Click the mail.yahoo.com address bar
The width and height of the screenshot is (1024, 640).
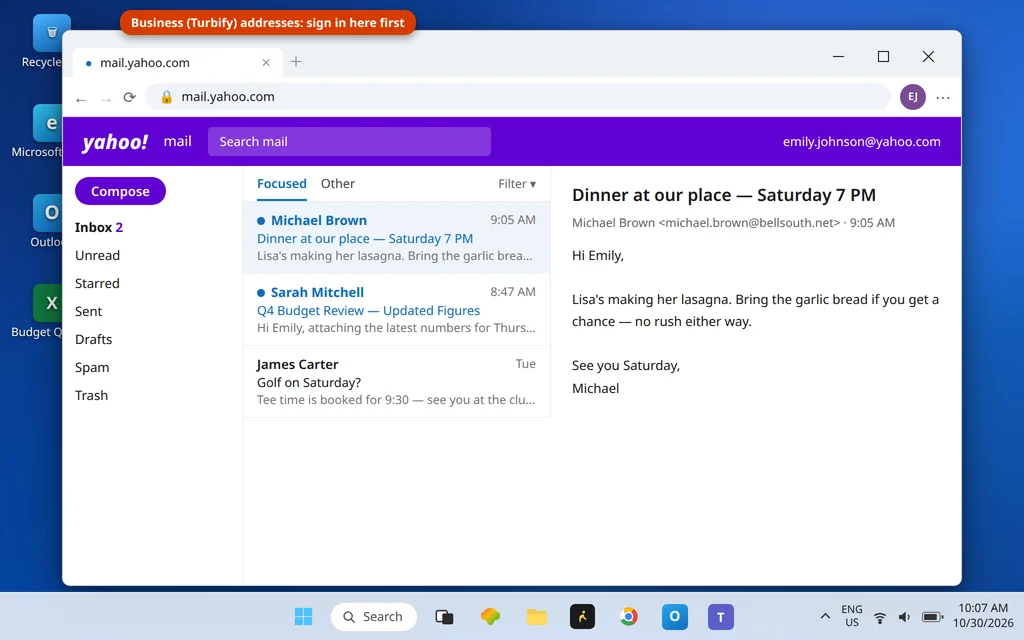[x=518, y=97]
